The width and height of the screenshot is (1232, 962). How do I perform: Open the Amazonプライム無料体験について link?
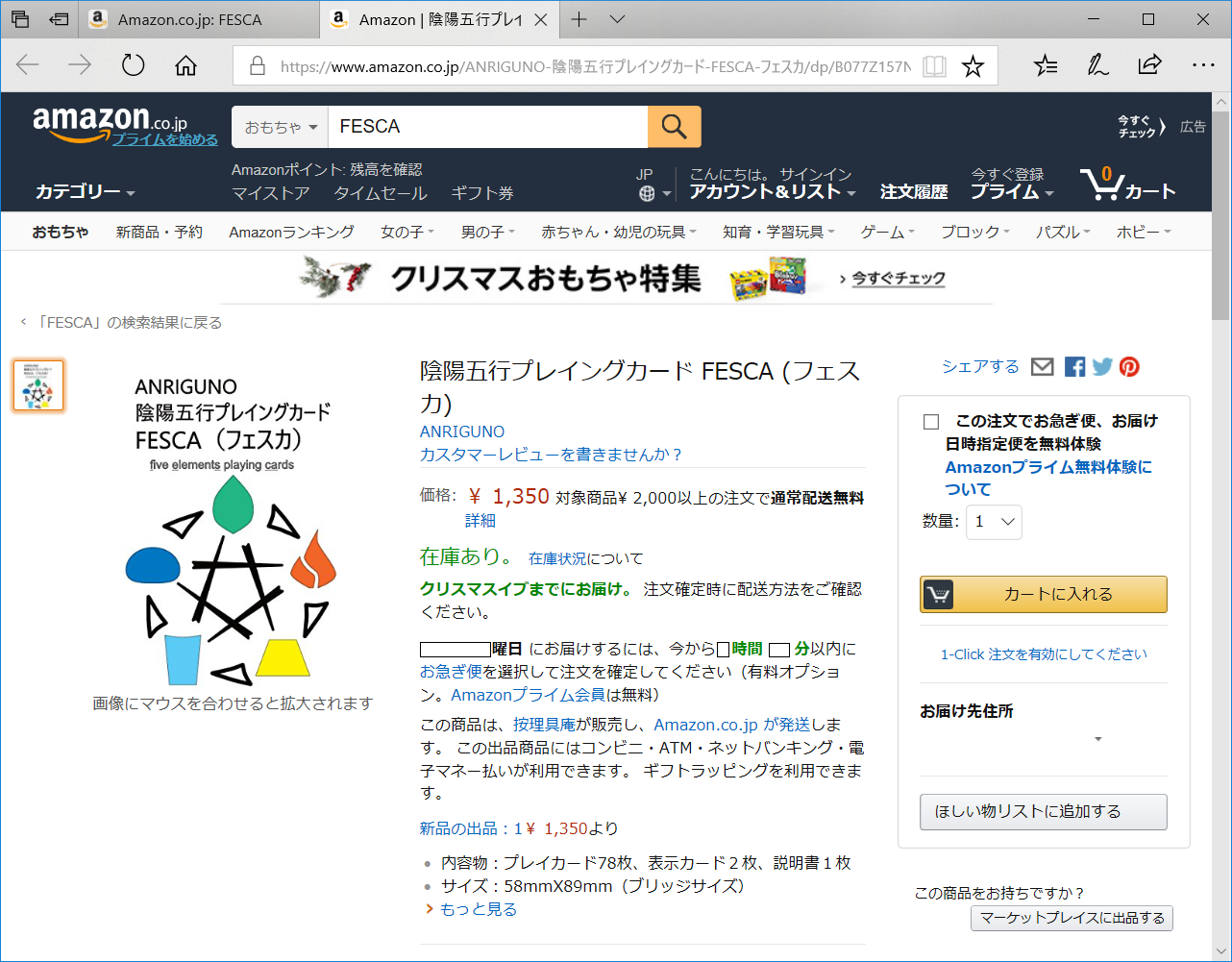[1048, 467]
